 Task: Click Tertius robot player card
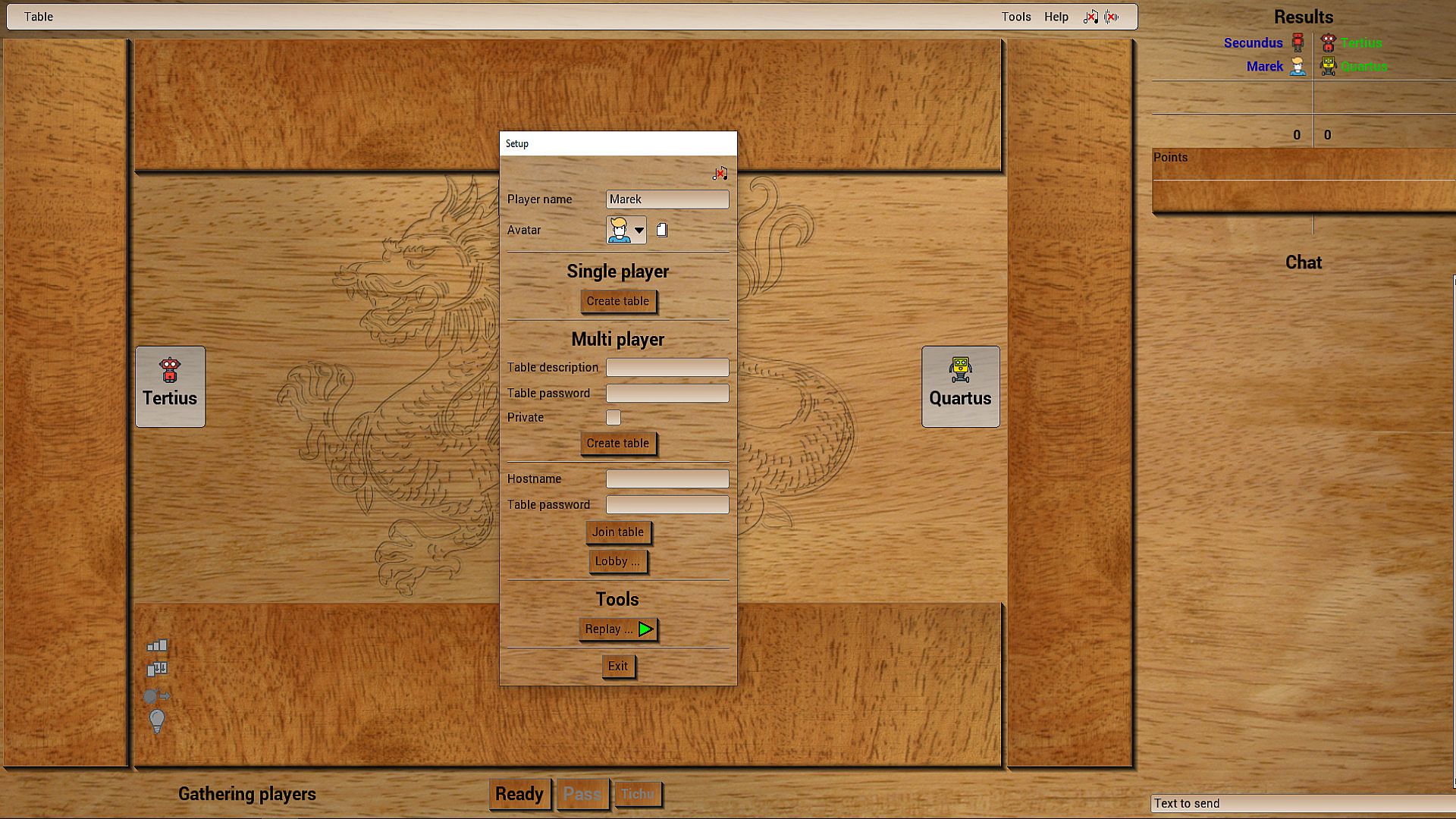(170, 386)
